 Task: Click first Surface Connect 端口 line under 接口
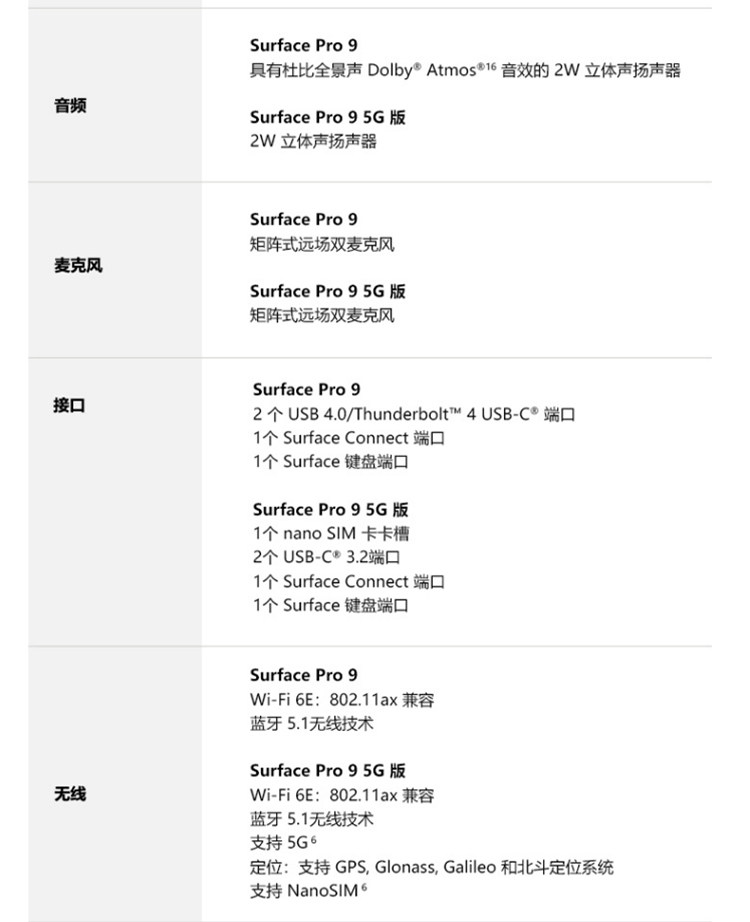click(x=348, y=438)
